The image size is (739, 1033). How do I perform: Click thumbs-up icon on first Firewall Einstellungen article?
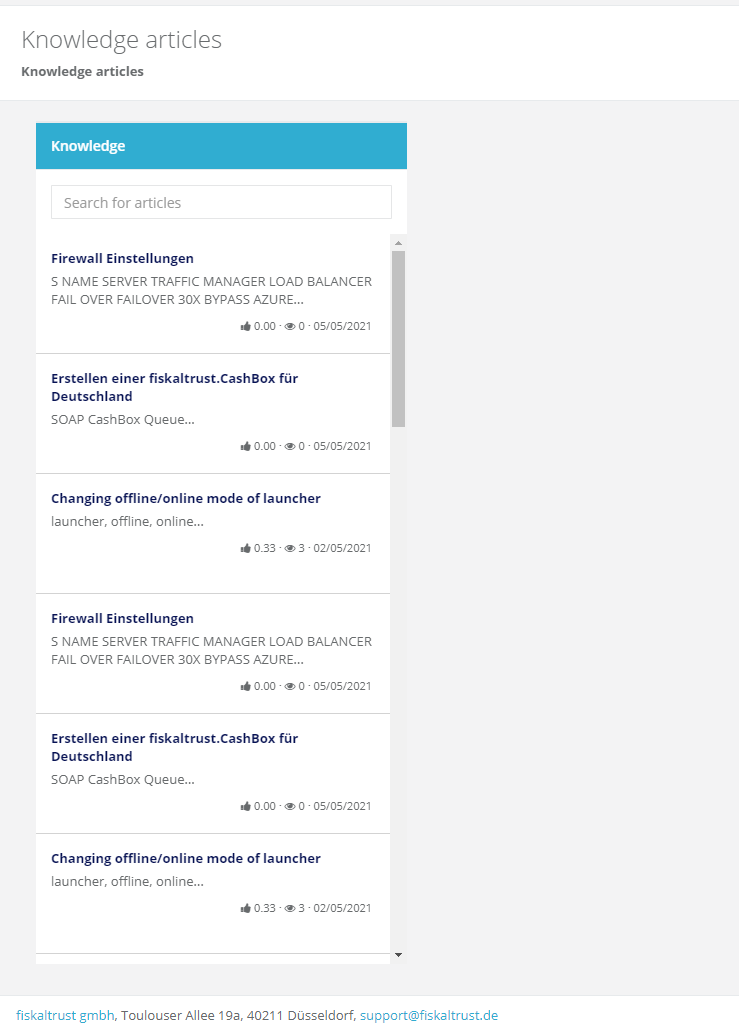(246, 326)
